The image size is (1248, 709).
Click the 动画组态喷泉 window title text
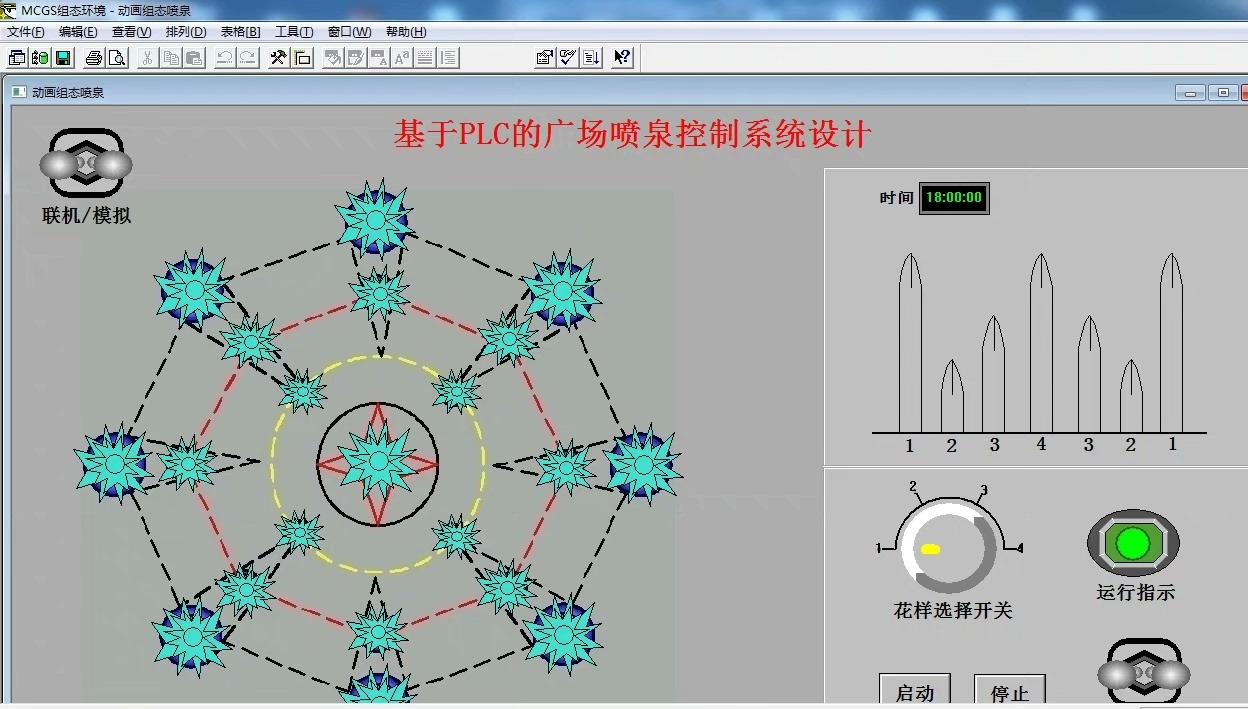click(68, 93)
